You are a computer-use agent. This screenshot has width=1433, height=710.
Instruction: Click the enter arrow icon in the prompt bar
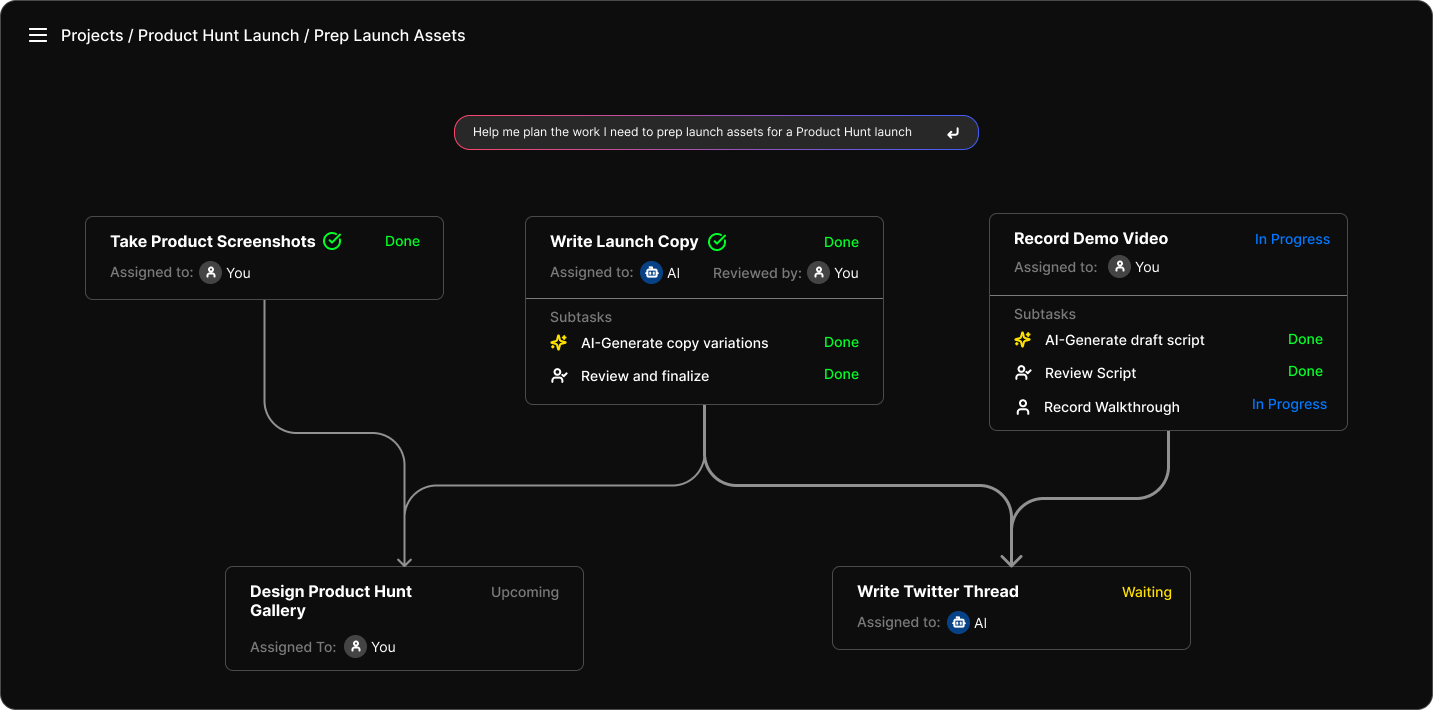[952, 132]
